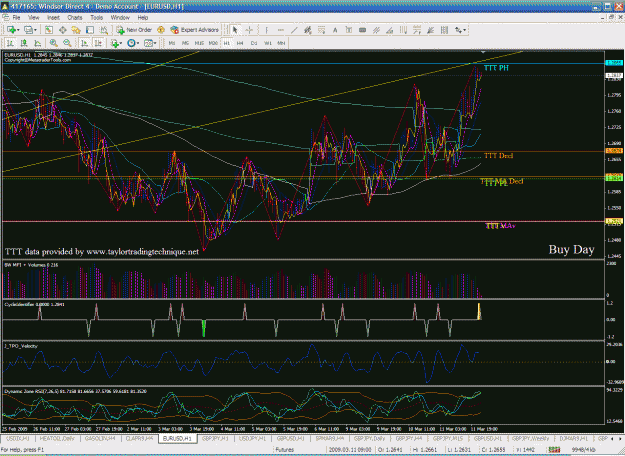Screen dimensions: 625x456
Task: Select the horizontal line drawing tool
Action: tap(281, 30)
